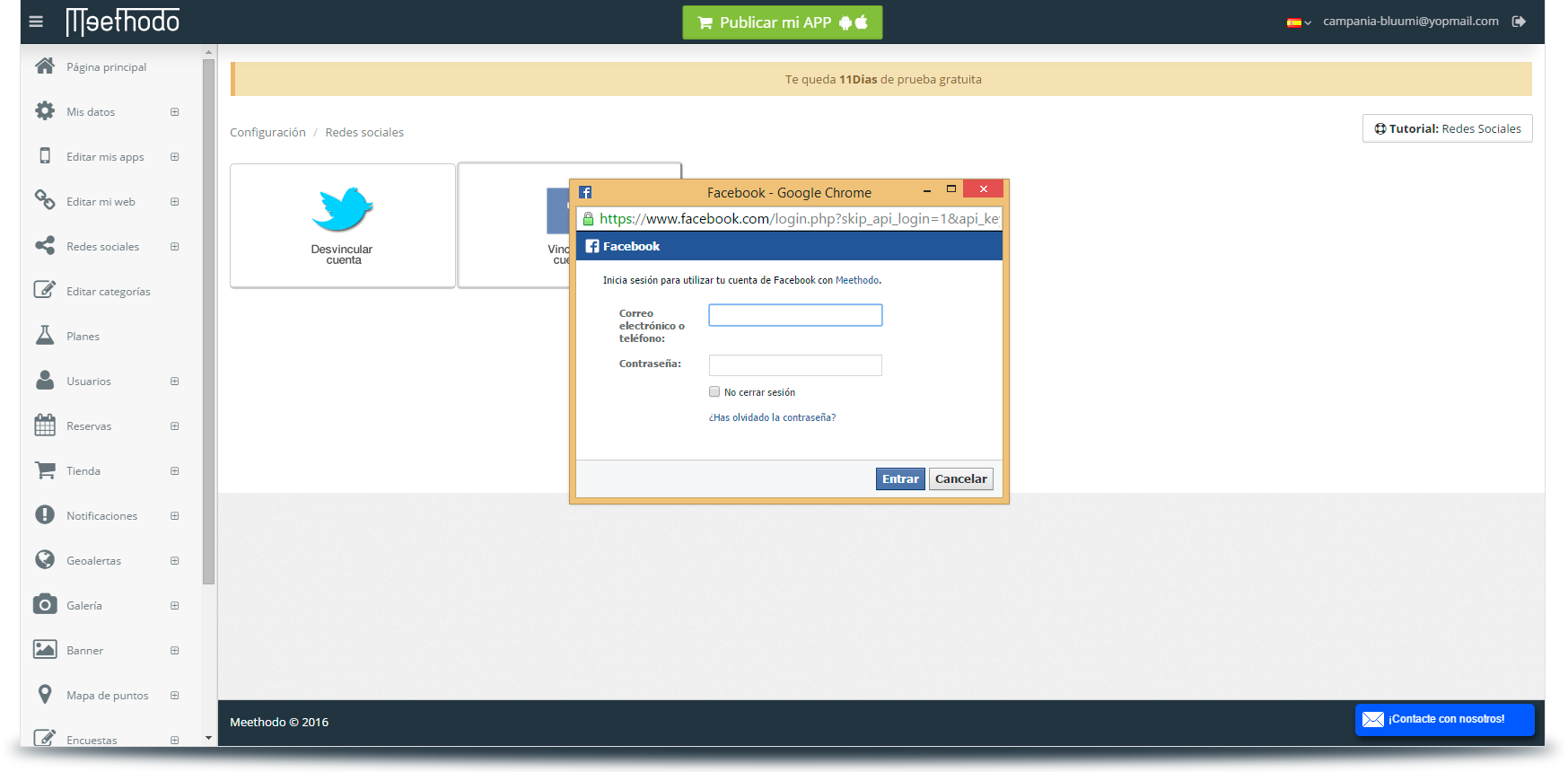Expand the Usuarios submenu
The height and width of the screenshot is (772, 1568).
point(175,382)
